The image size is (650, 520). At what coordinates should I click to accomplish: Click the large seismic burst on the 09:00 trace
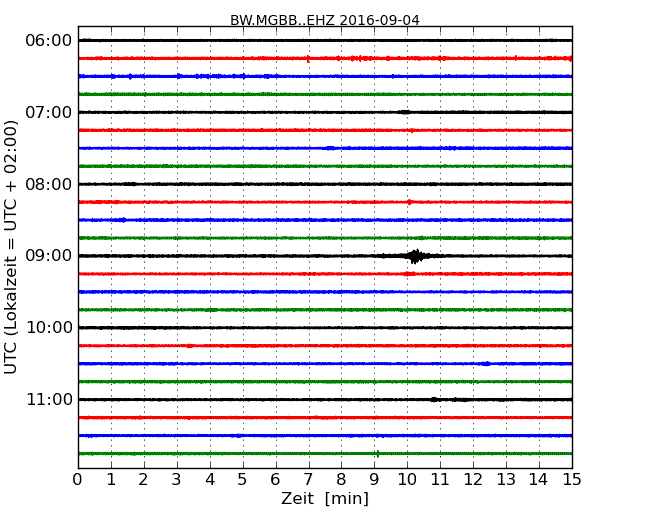pyautogui.click(x=416, y=256)
